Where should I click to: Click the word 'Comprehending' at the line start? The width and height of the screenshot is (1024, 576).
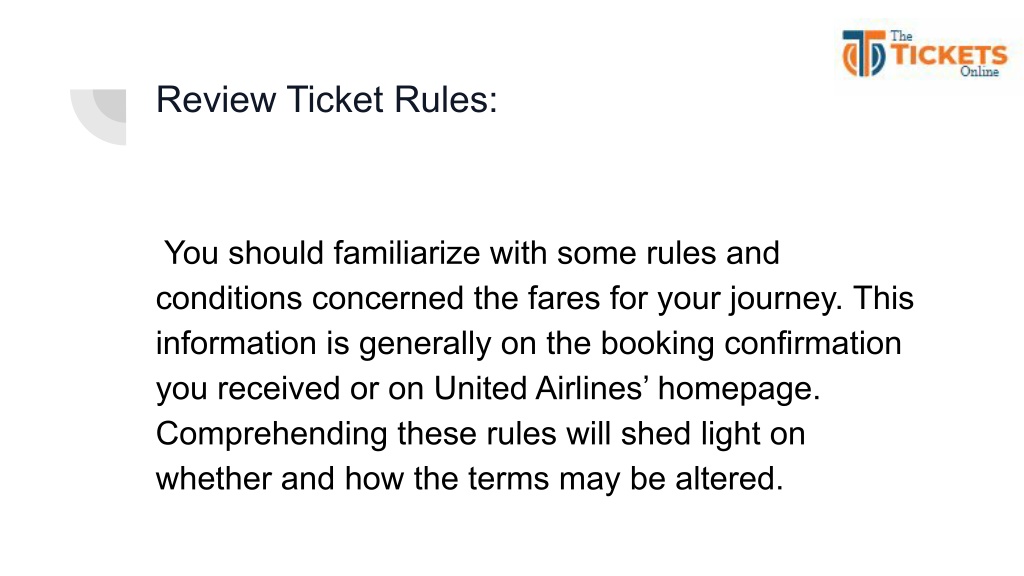pos(272,435)
